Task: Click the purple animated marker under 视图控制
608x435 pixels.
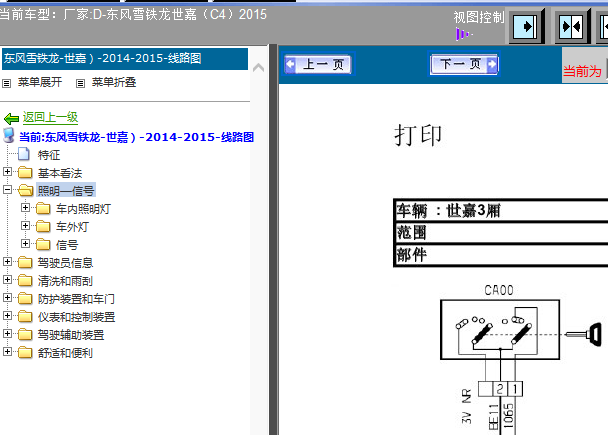Action: point(464,35)
